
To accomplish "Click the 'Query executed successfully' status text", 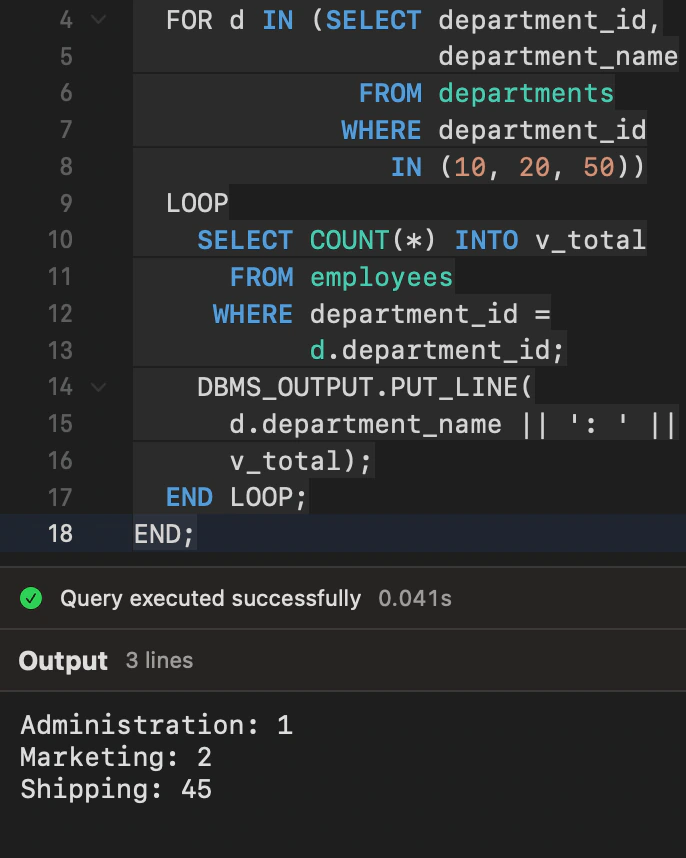I will tap(211, 599).
